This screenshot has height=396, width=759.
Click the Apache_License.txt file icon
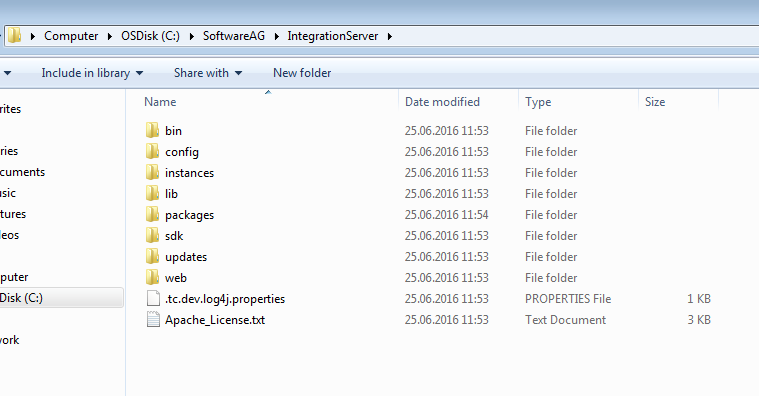[x=153, y=320]
